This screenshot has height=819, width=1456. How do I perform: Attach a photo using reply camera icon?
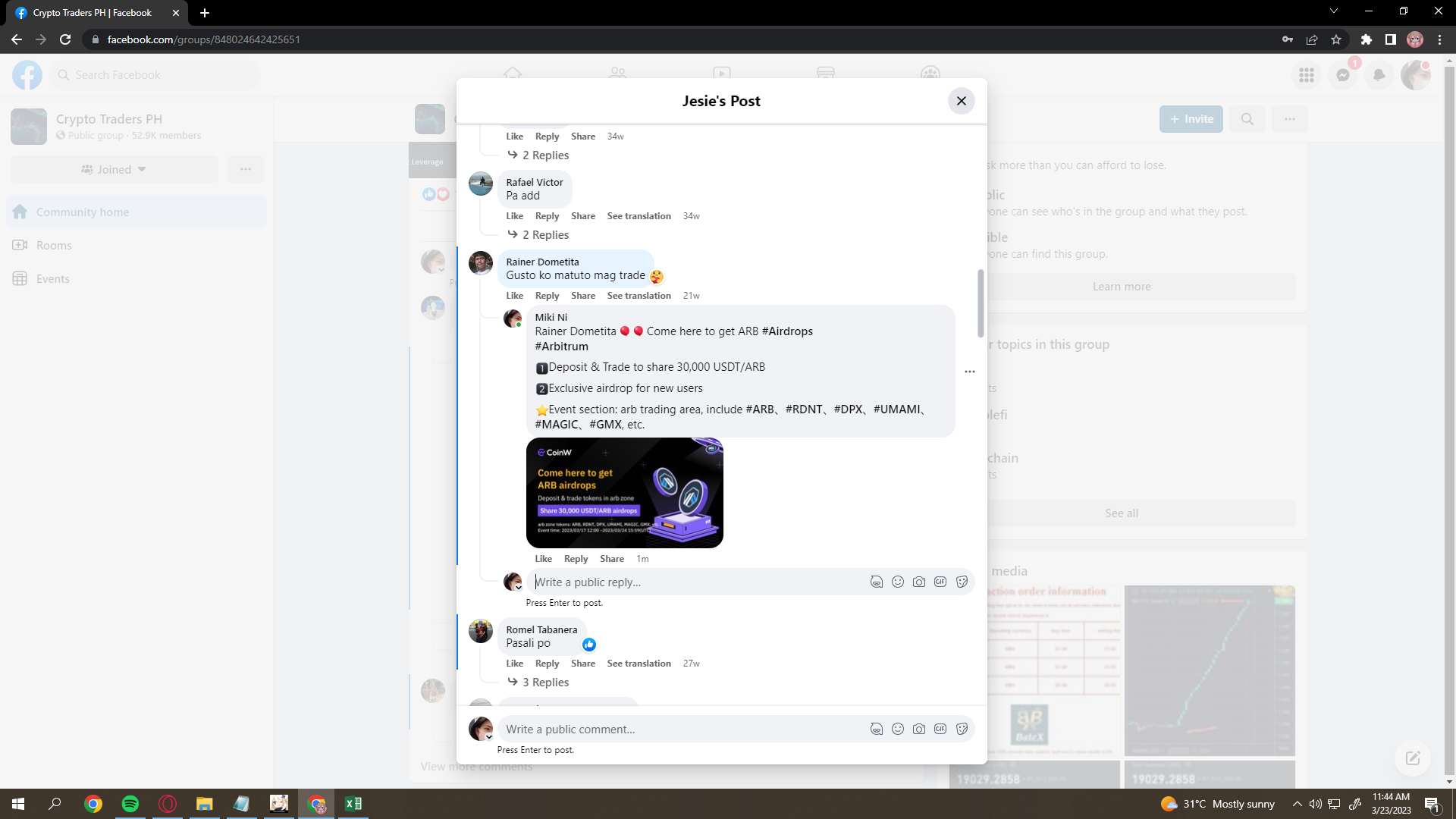[918, 582]
